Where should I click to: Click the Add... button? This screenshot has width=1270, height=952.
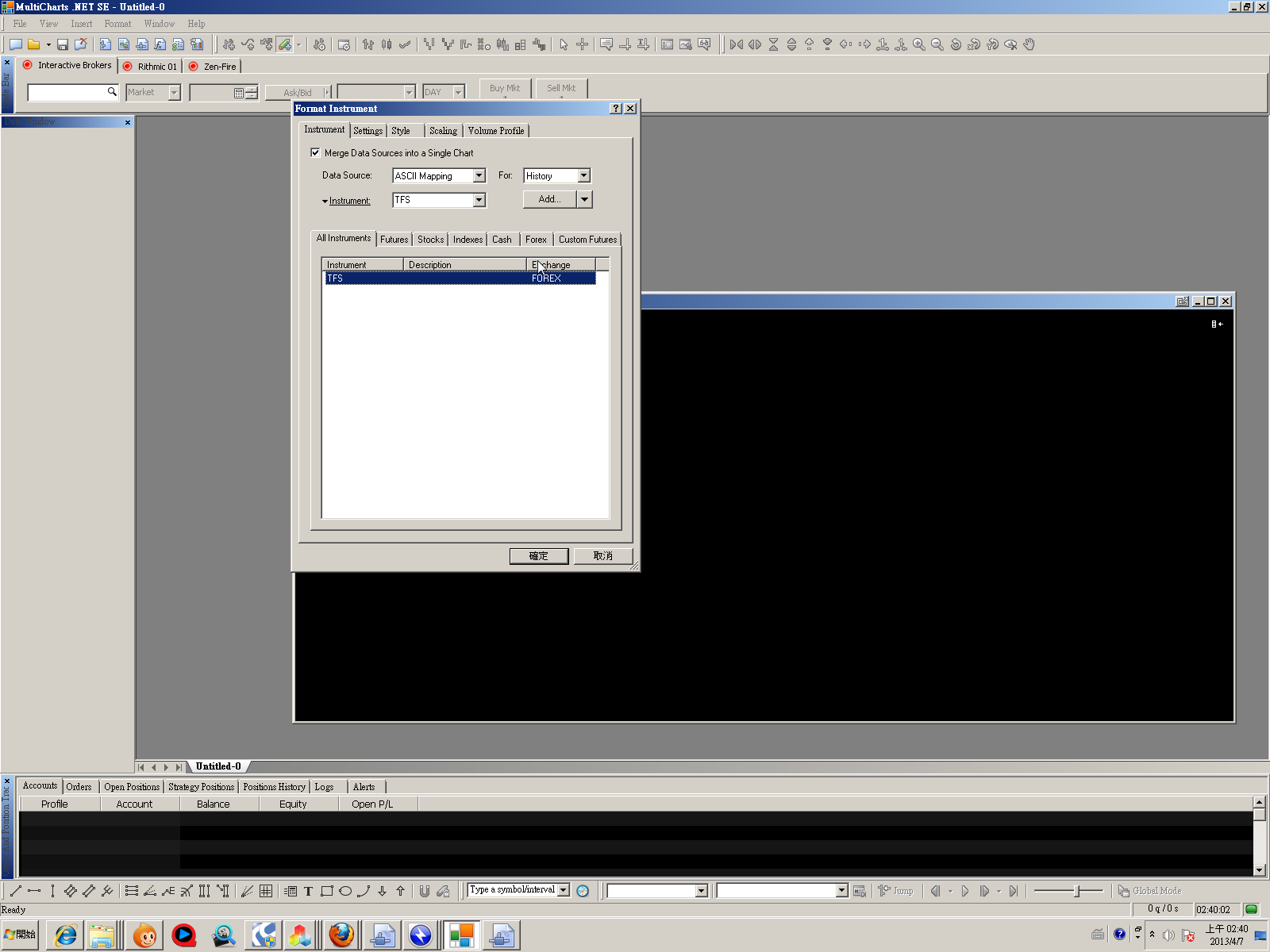pyautogui.click(x=549, y=199)
